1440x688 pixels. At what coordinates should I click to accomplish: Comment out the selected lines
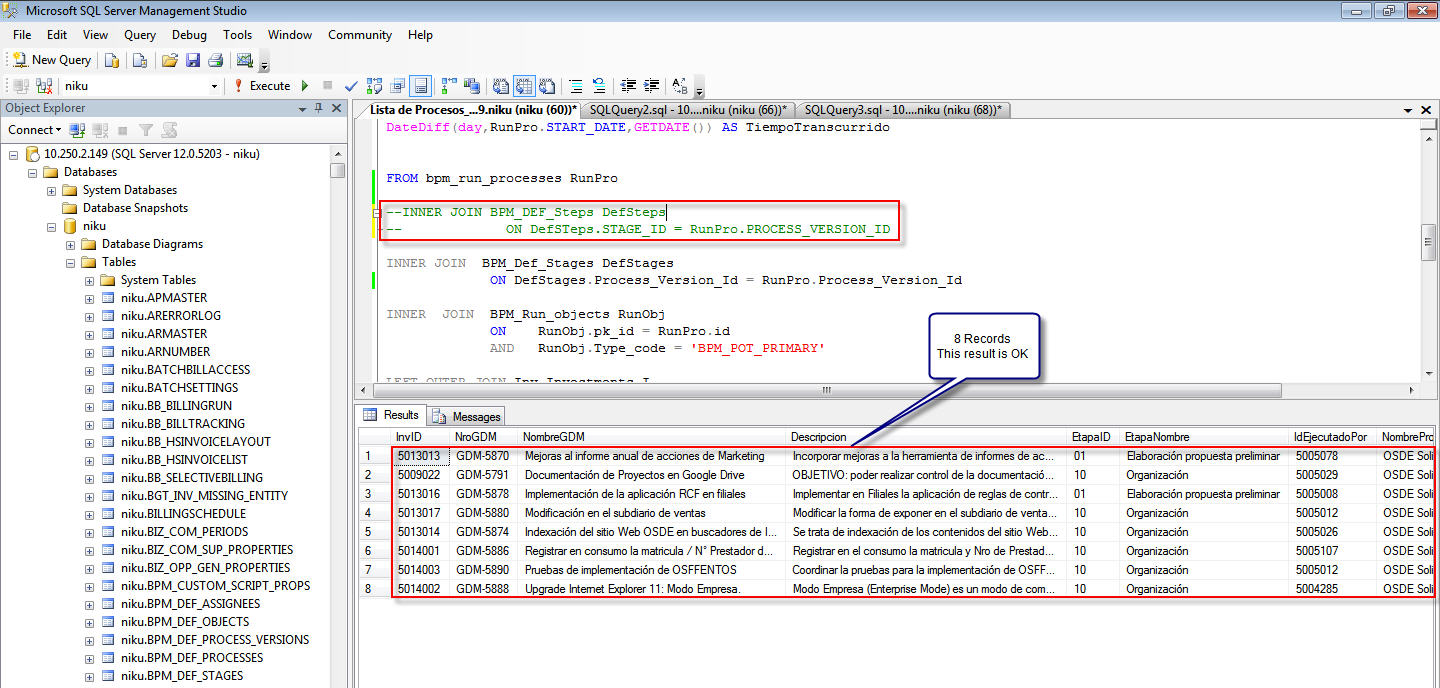pos(576,86)
